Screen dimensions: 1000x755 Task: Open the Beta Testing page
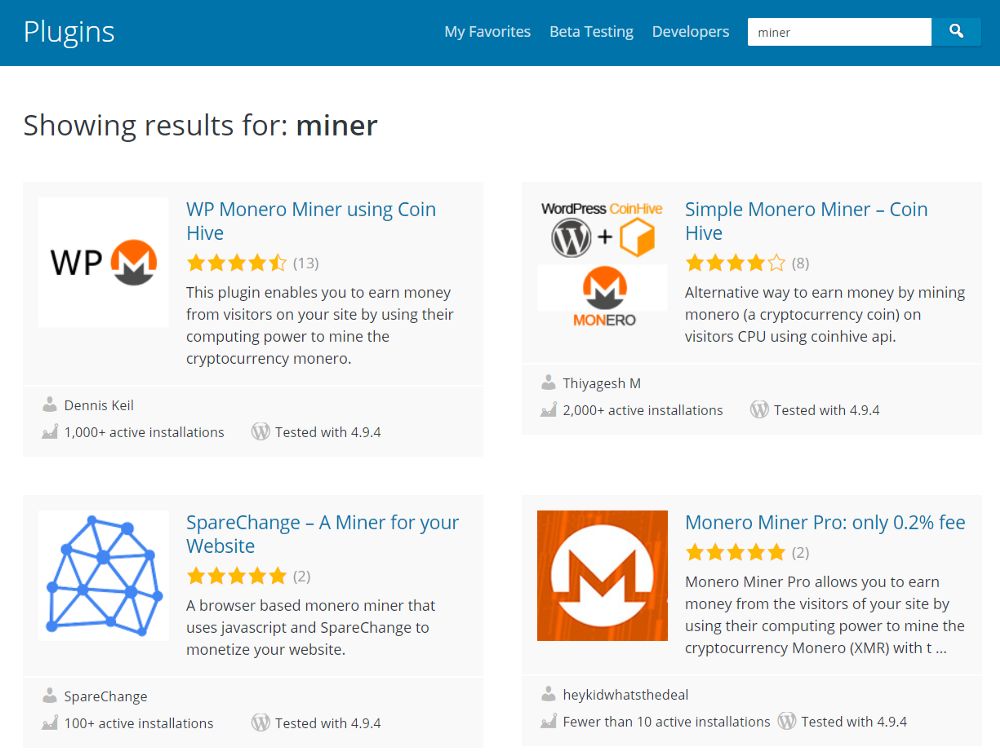click(591, 32)
